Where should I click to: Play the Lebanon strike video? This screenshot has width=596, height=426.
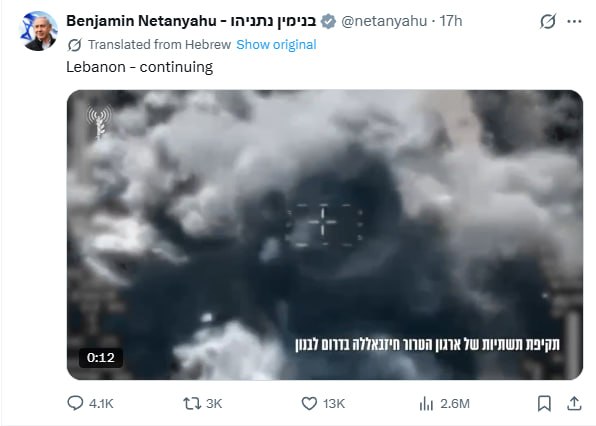pos(325,234)
